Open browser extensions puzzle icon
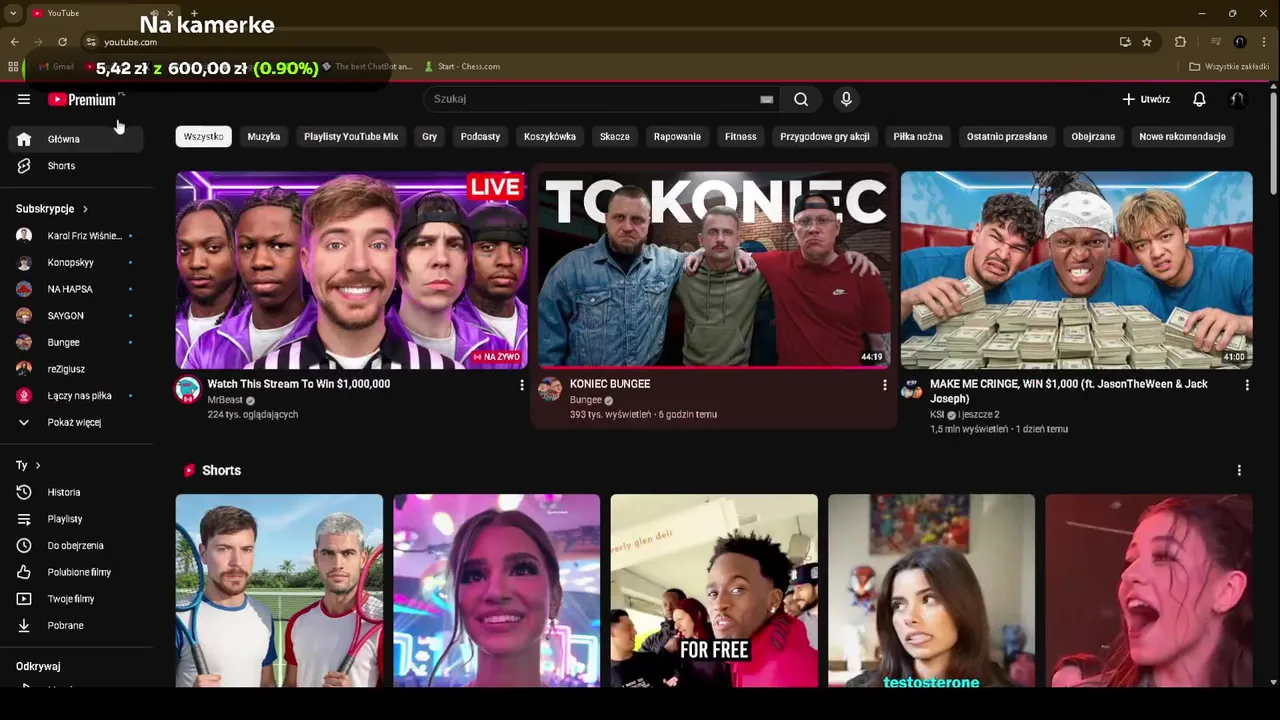The height and width of the screenshot is (720, 1280). click(x=1180, y=42)
